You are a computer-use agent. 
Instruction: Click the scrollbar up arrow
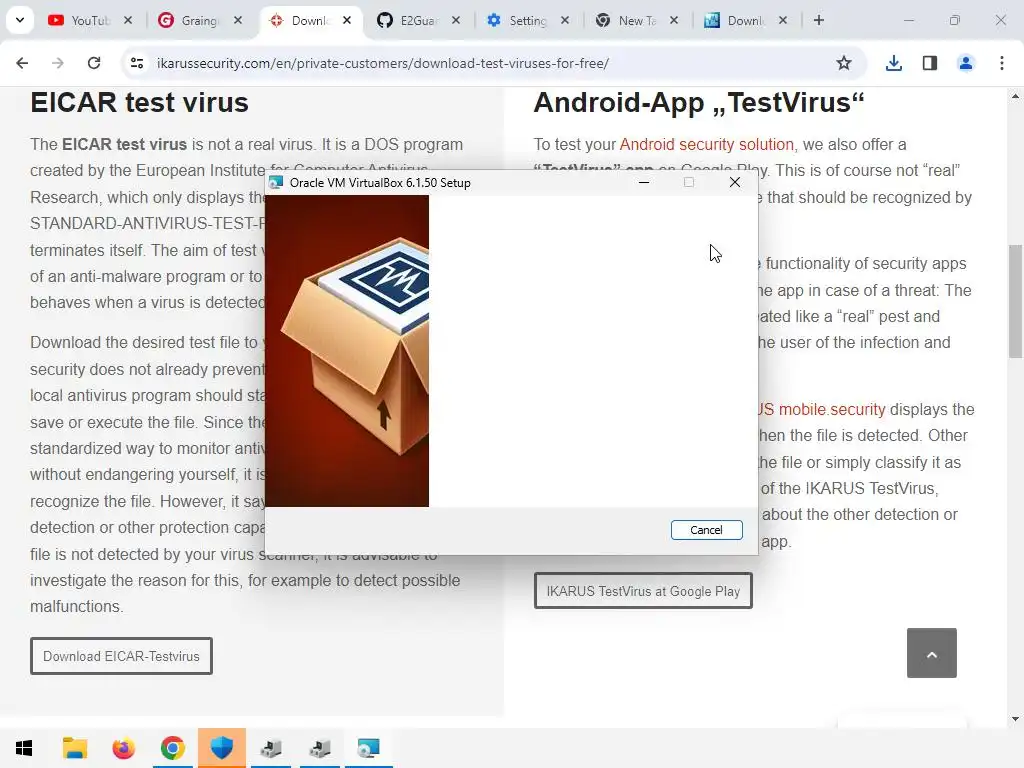[x=1016, y=96]
